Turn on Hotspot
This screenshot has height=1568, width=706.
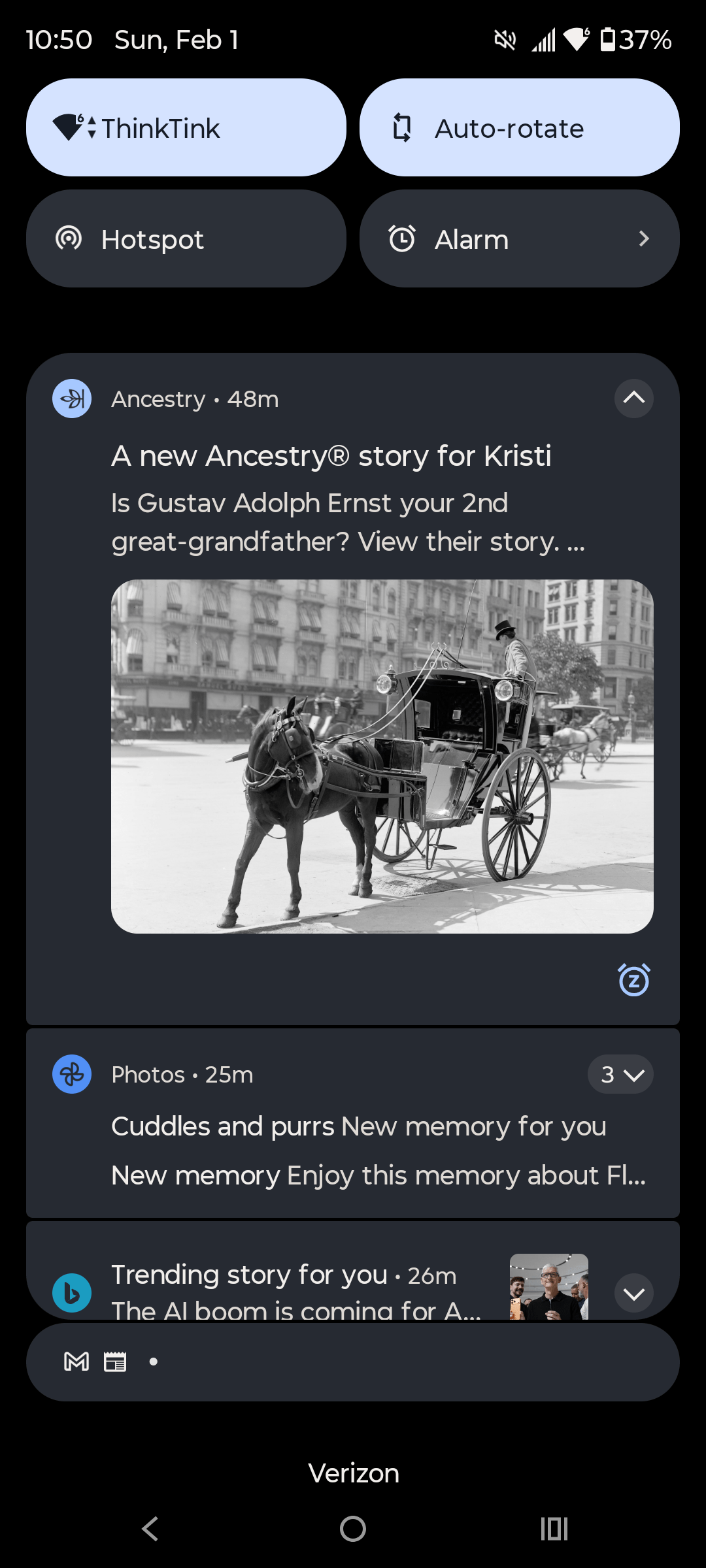pos(186,239)
